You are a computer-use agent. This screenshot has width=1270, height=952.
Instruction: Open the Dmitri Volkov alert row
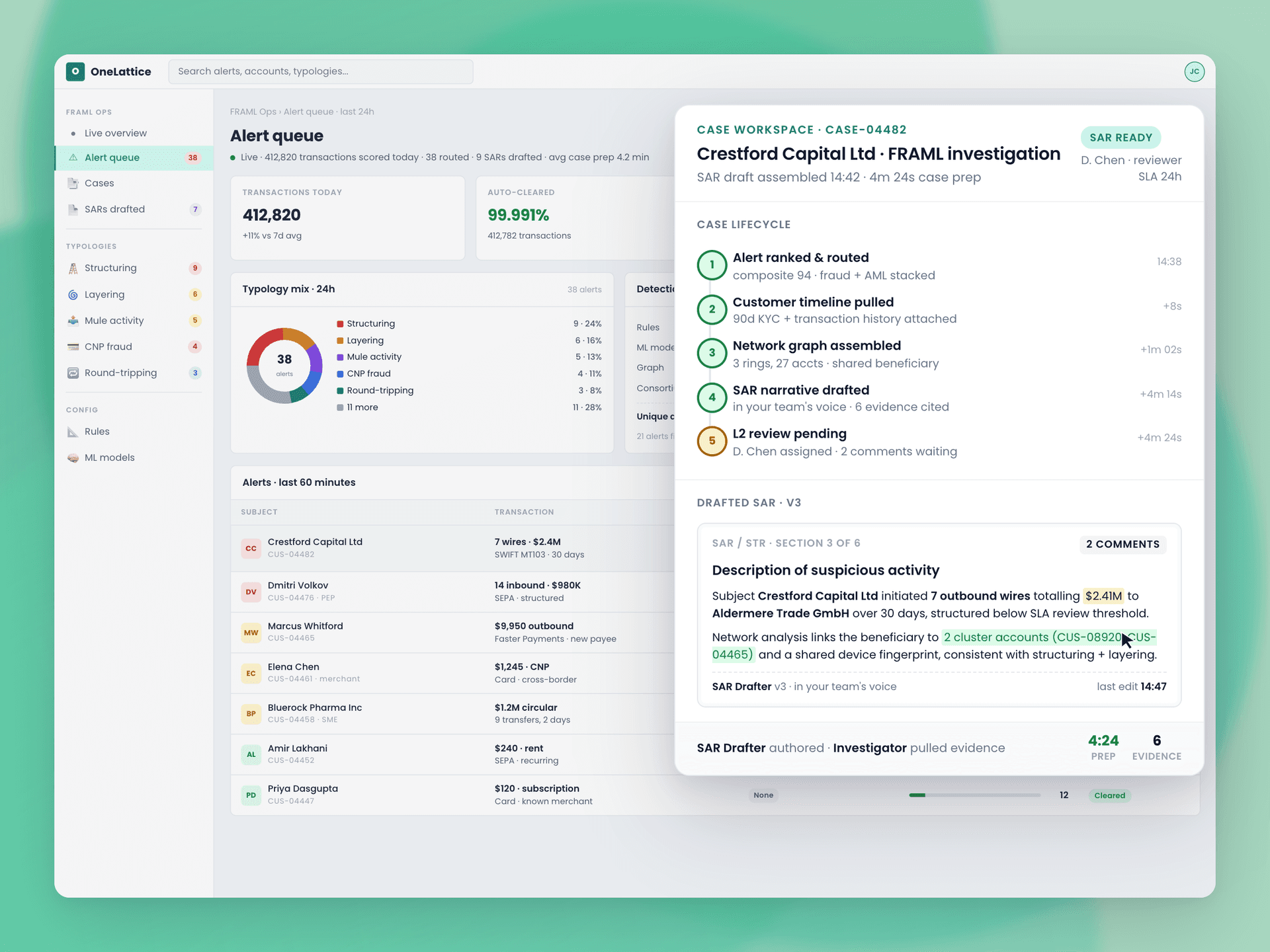[452, 592]
